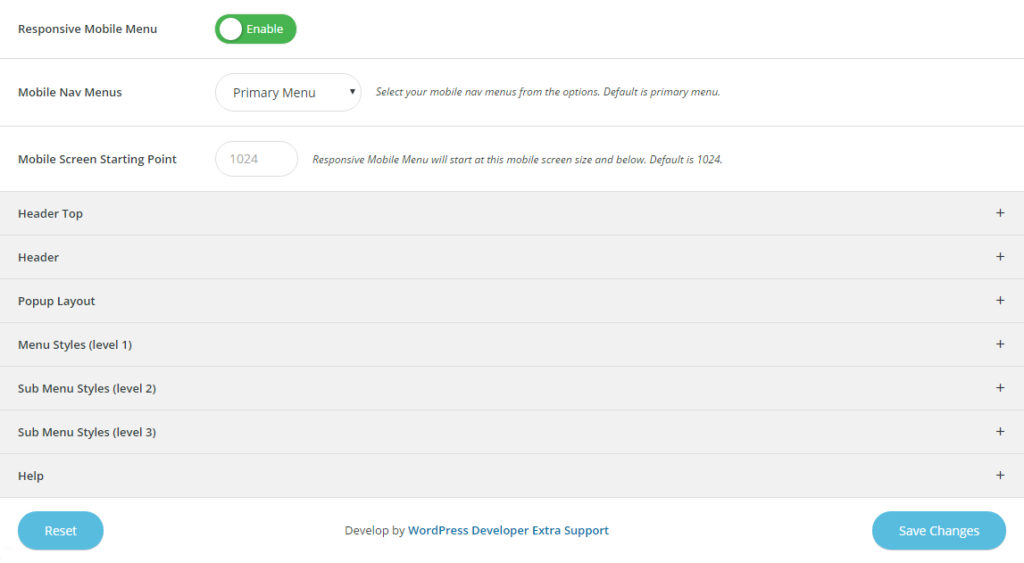Screen dimensions: 1024x563
Task: Select the Menu Styles (level 1) heading
Action: 75,345
